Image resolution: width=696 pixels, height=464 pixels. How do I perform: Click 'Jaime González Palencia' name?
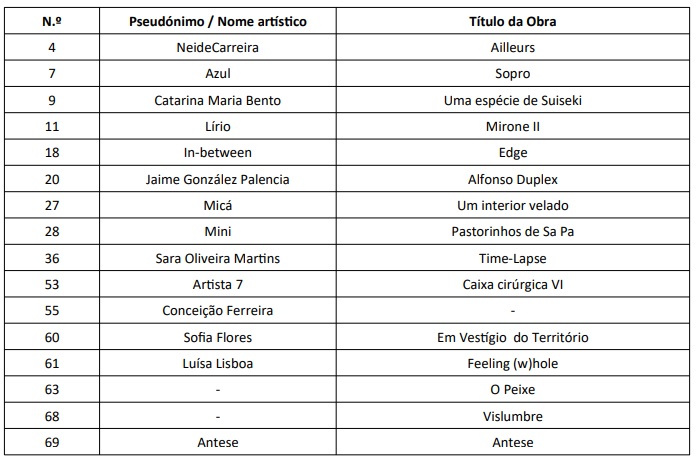coord(217,179)
